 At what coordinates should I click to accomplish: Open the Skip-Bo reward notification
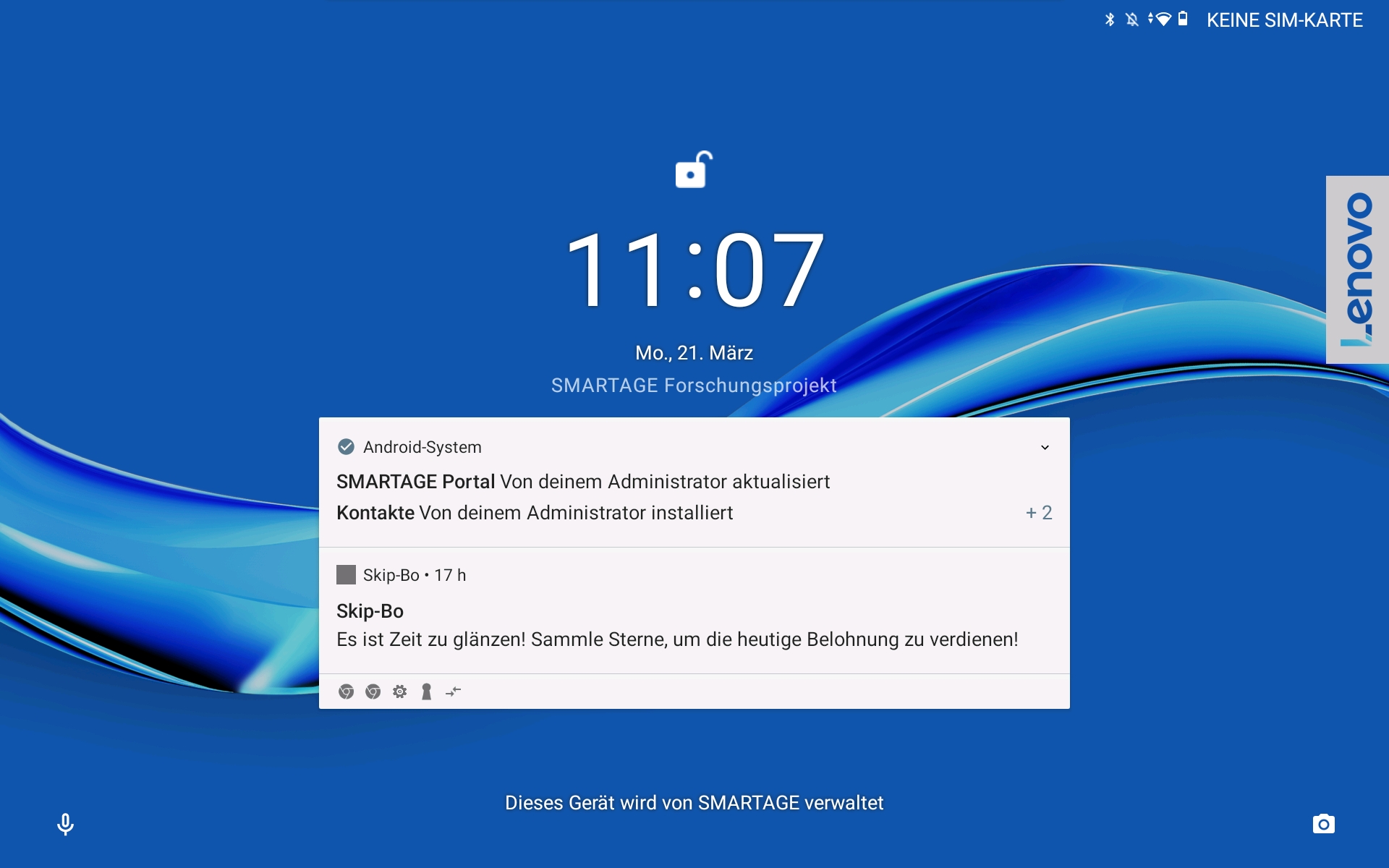click(x=676, y=626)
